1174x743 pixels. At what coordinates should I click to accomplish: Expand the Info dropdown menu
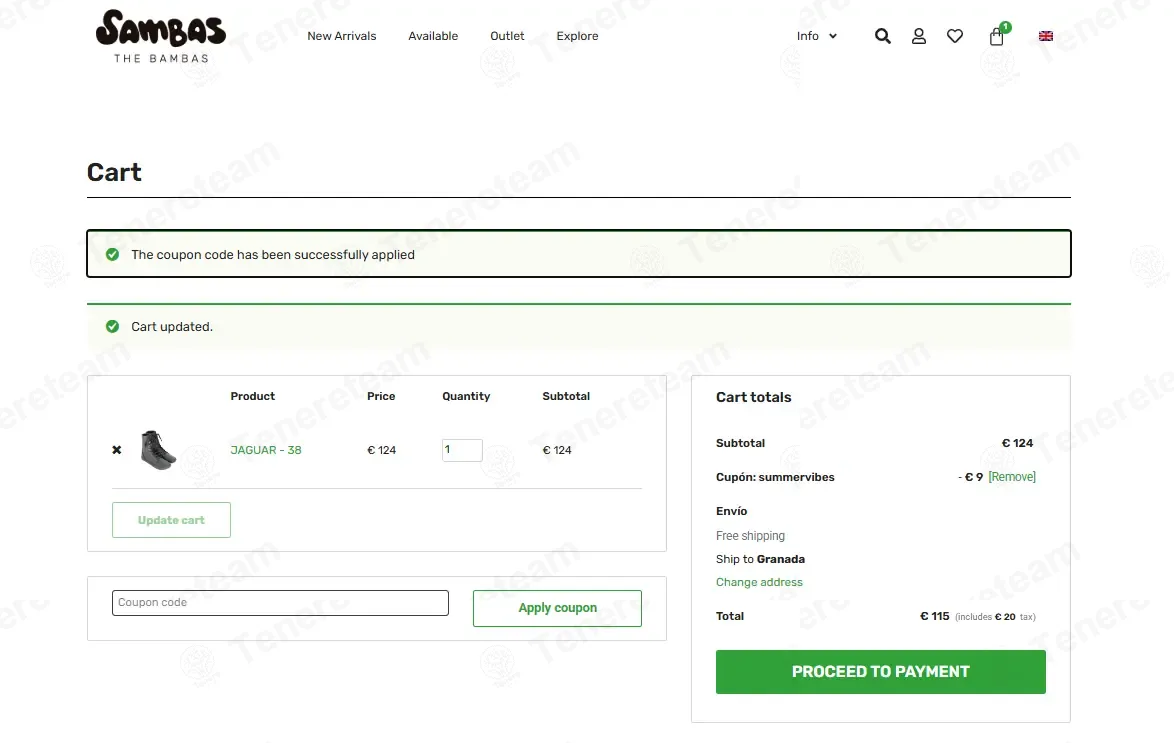tap(816, 36)
